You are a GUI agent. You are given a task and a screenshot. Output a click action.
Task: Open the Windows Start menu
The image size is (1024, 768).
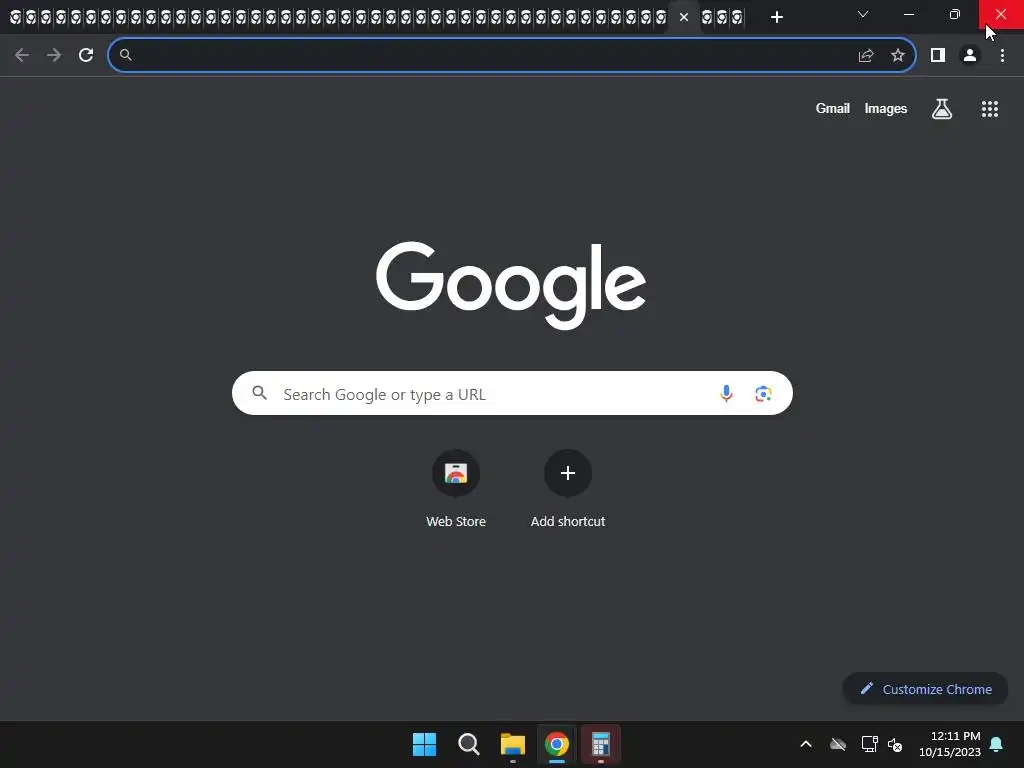[424, 744]
